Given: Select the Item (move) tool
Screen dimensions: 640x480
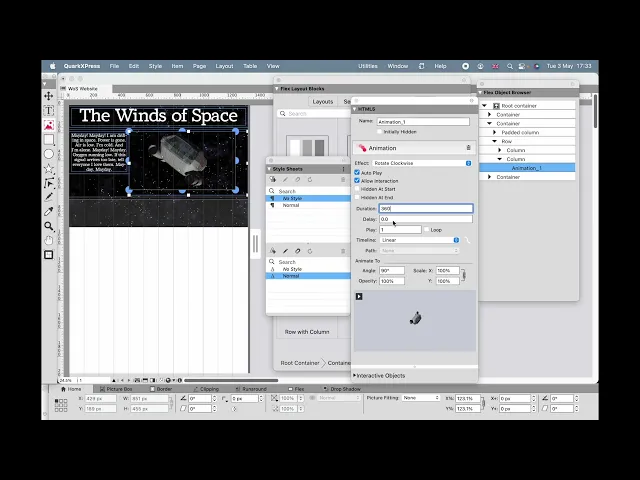Looking at the screenshot, I should (49, 96).
